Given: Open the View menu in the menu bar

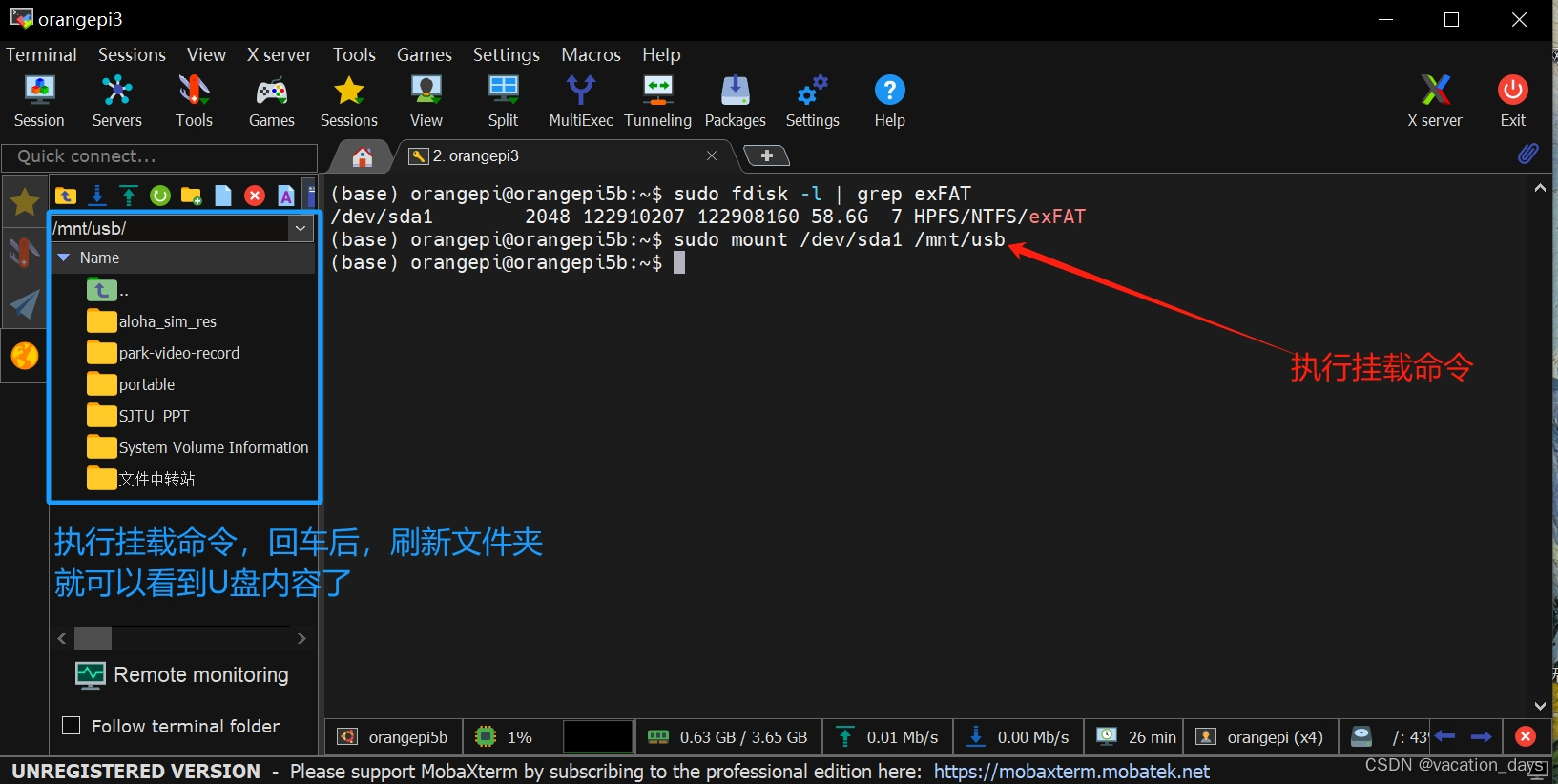Looking at the screenshot, I should point(206,54).
